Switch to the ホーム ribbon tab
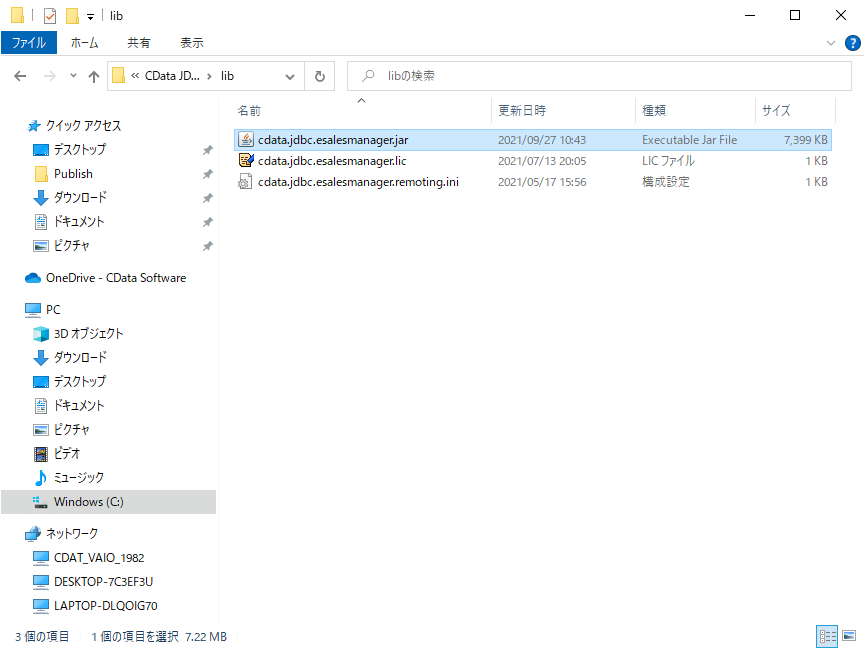 (x=84, y=42)
